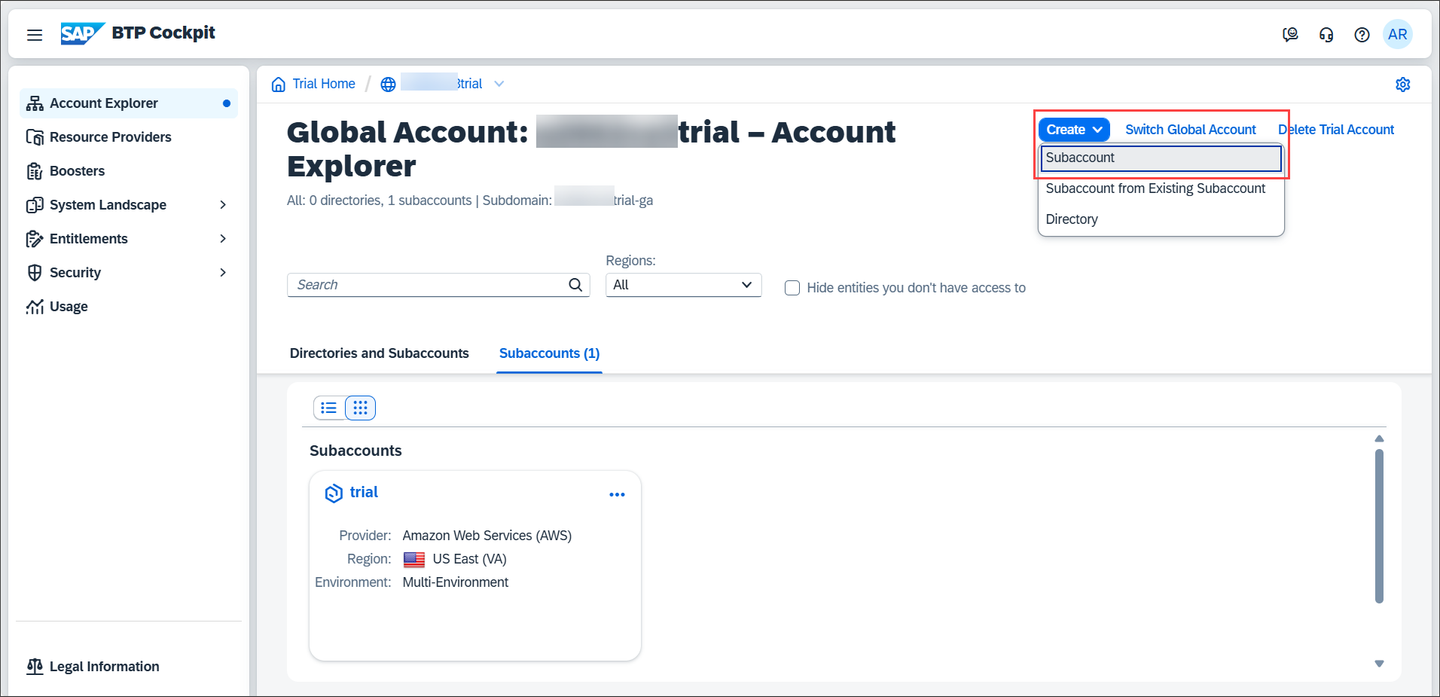Click the Account Explorer sidebar icon
The height and width of the screenshot is (697, 1440).
coord(35,103)
